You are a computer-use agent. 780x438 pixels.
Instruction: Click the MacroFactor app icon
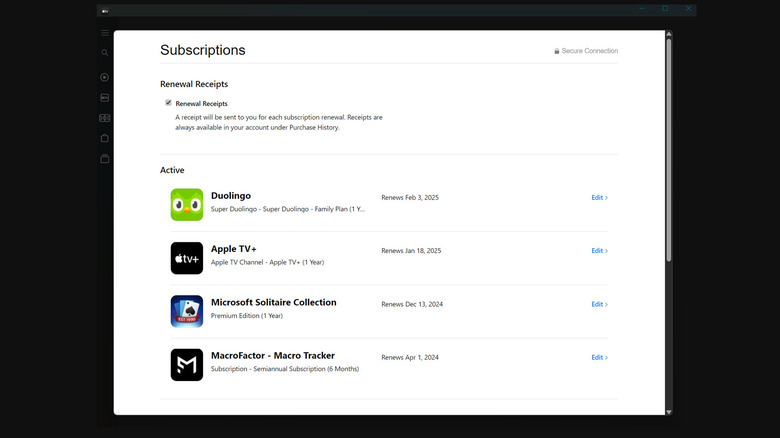[x=187, y=364]
